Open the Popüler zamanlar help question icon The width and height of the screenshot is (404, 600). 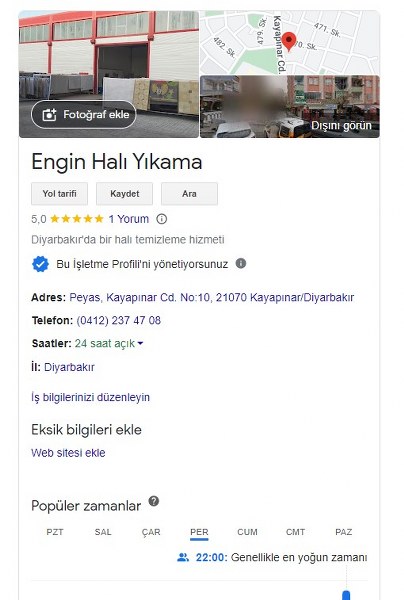point(154,501)
